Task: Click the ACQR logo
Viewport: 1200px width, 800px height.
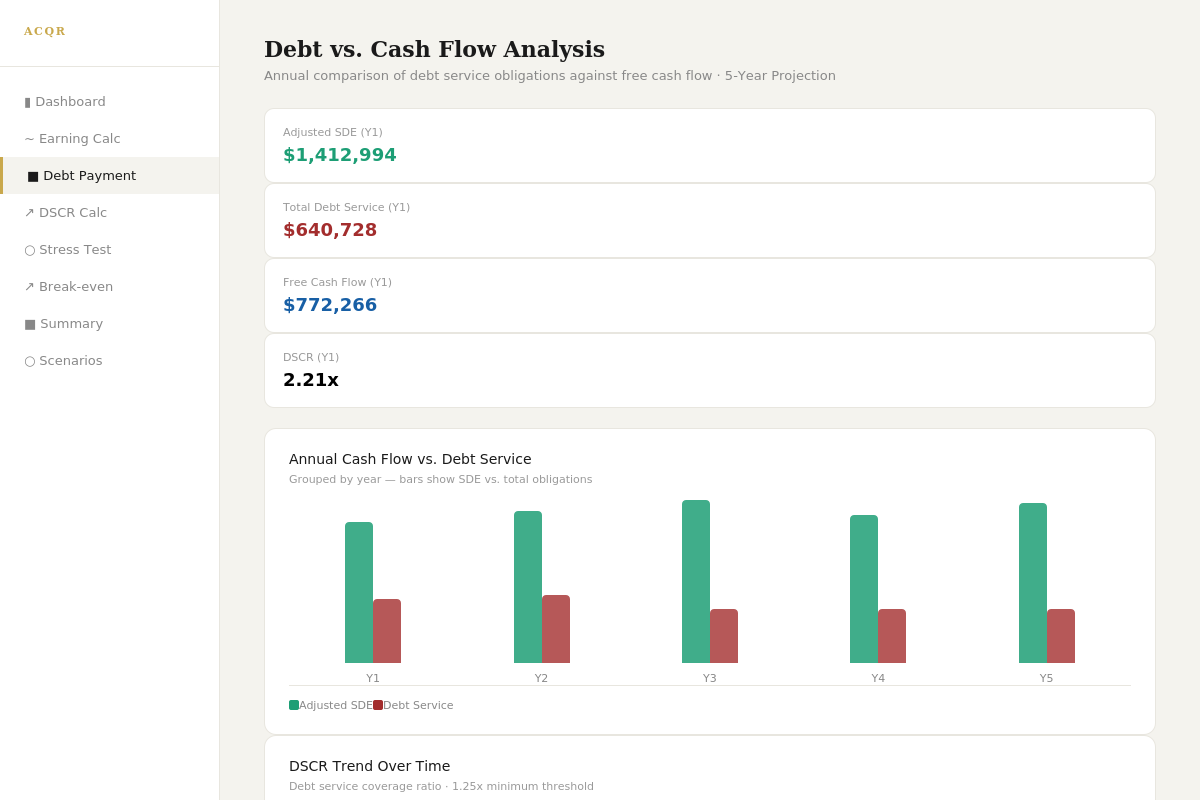Action: coord(45,31)
